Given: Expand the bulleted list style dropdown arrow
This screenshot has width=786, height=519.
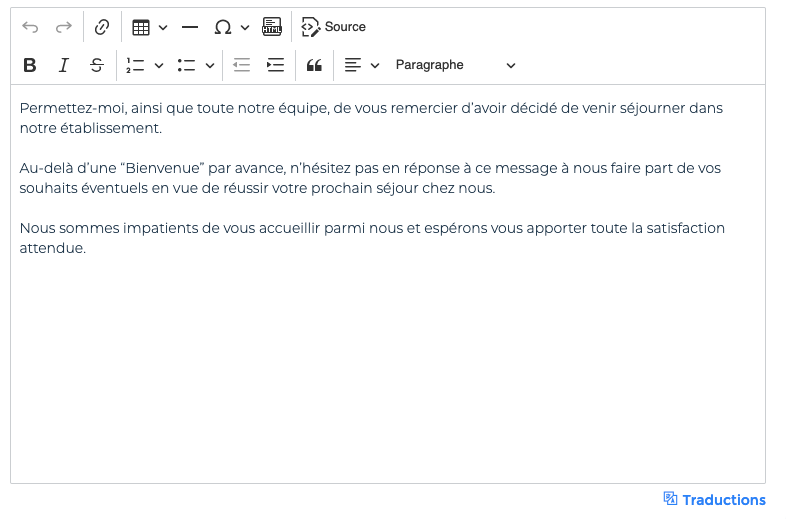Looking at the screenshot, I should pyautogui.click(x=210, y=65).
